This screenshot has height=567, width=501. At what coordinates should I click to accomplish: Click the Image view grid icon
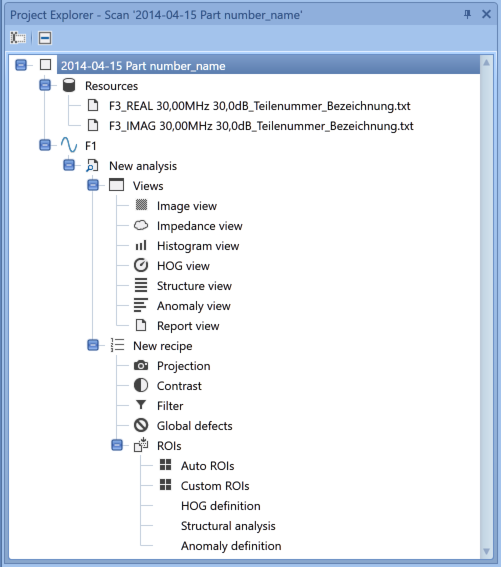(141, 205)
